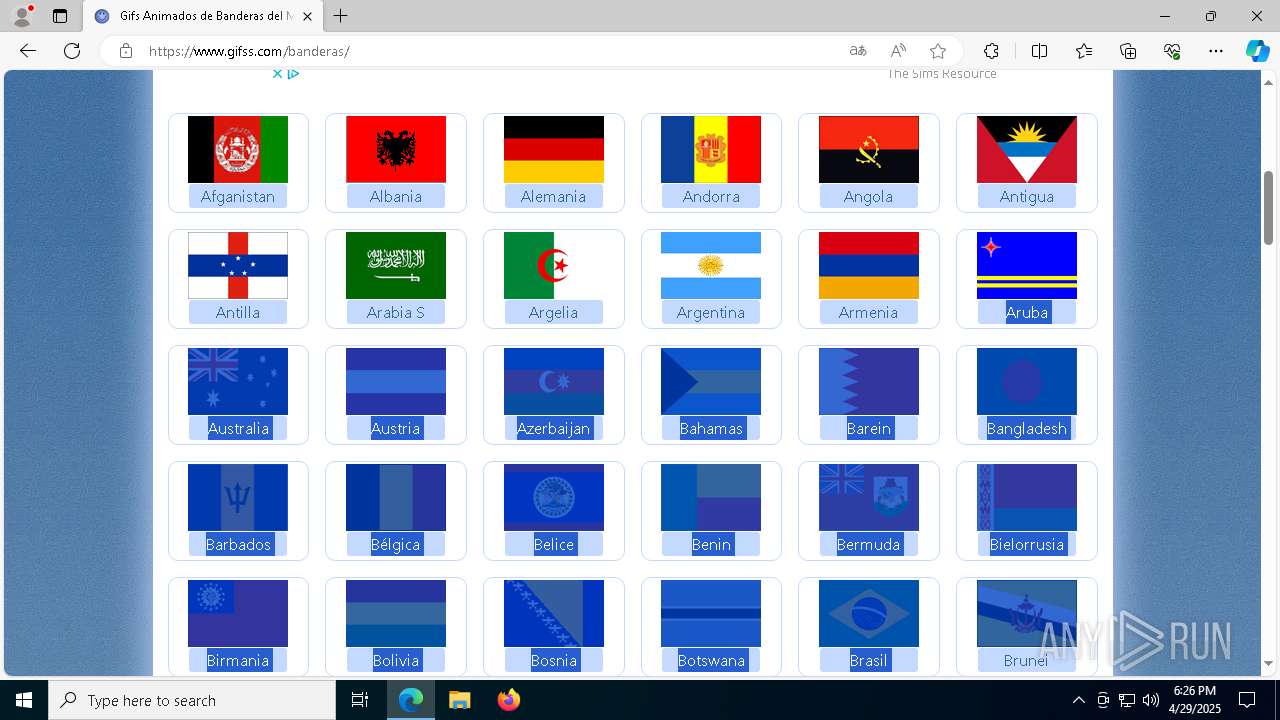1280x720 pixels.
Task: Open the Bangladesh flag image
Action: [x=1027, y=381]
